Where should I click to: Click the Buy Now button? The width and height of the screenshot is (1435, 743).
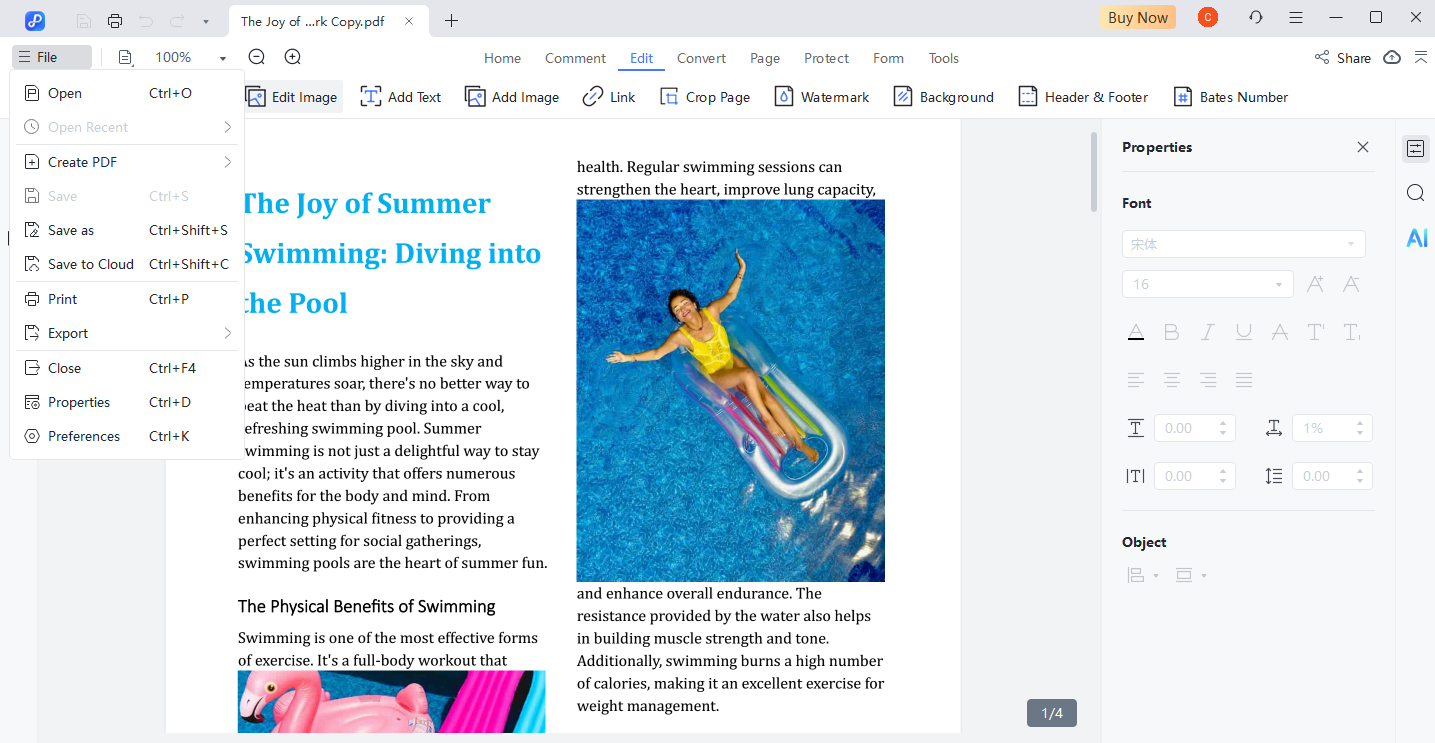point(1137,17)
